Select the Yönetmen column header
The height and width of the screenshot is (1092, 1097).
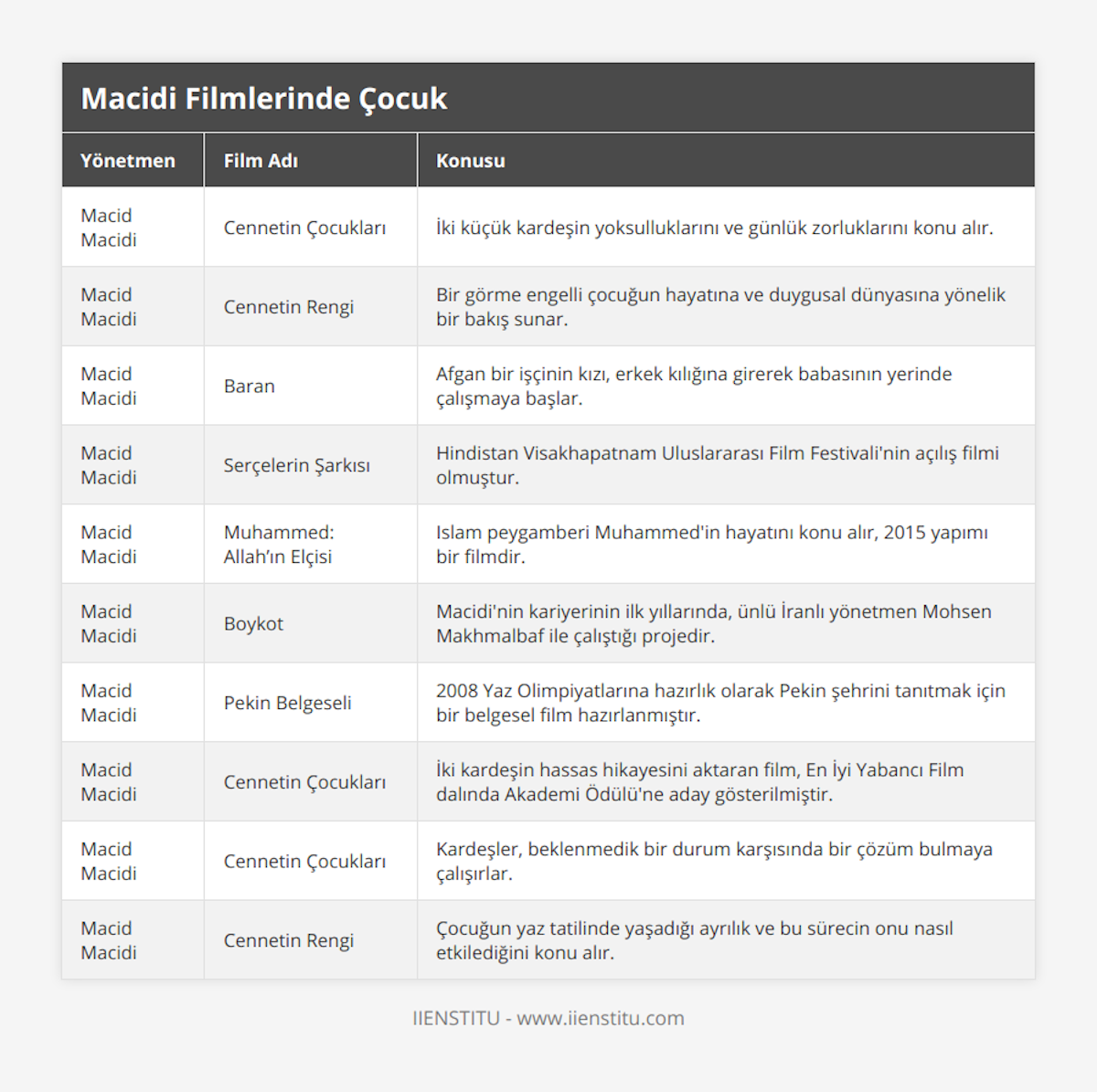click(x=128, y=161)
